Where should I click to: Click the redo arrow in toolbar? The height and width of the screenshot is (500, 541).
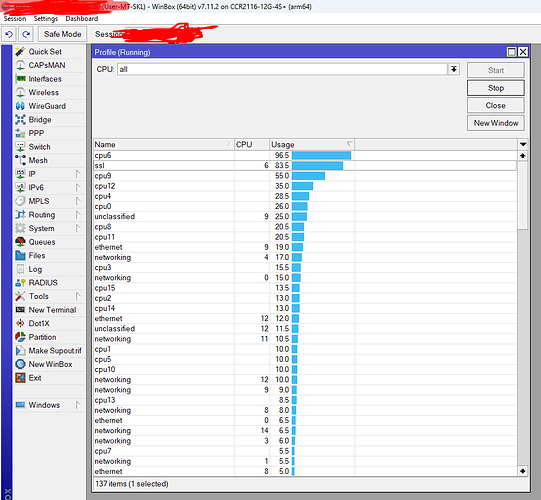(x=26, y=34)
